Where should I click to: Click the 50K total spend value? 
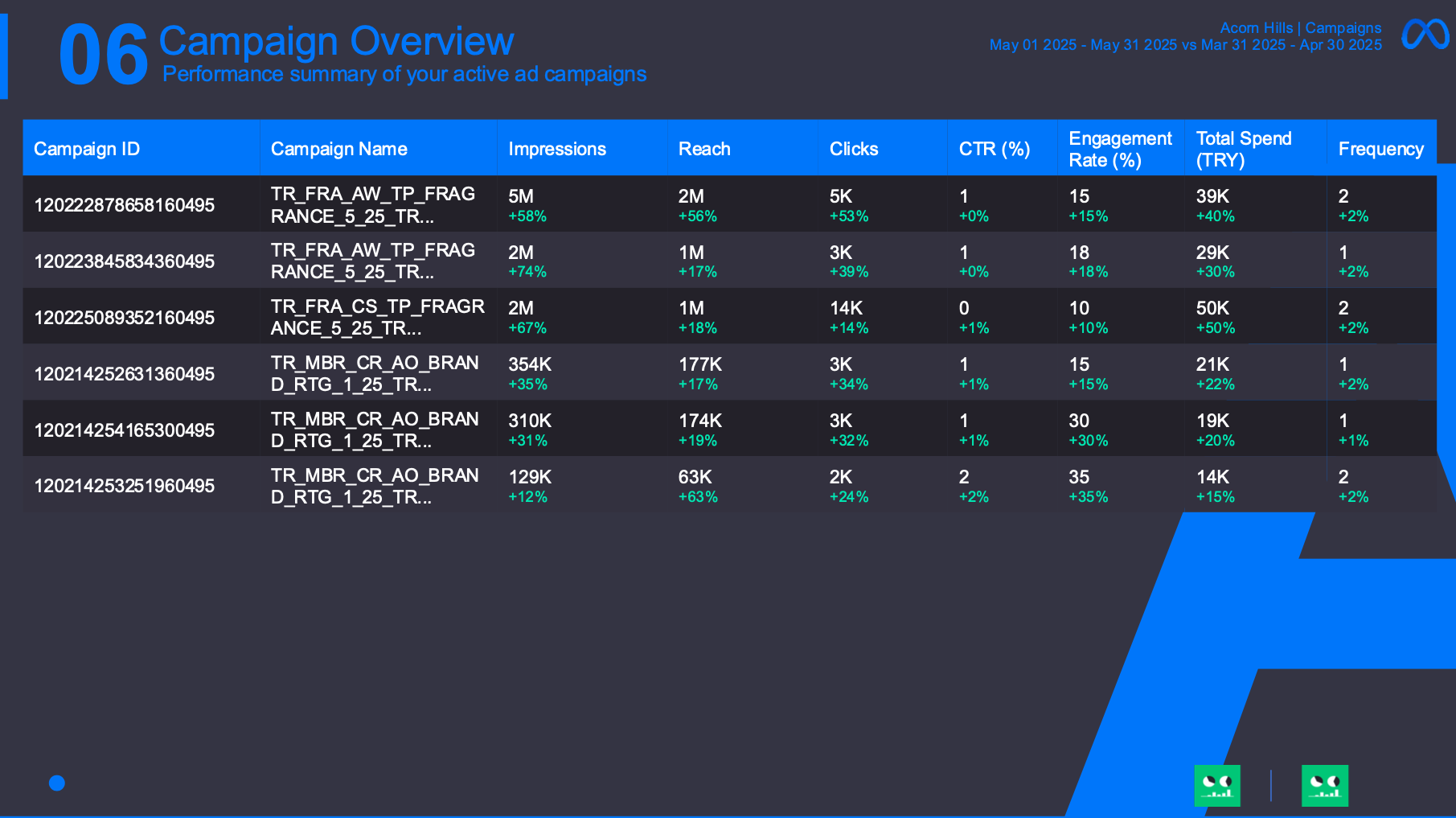click(x=1212, y=308)
